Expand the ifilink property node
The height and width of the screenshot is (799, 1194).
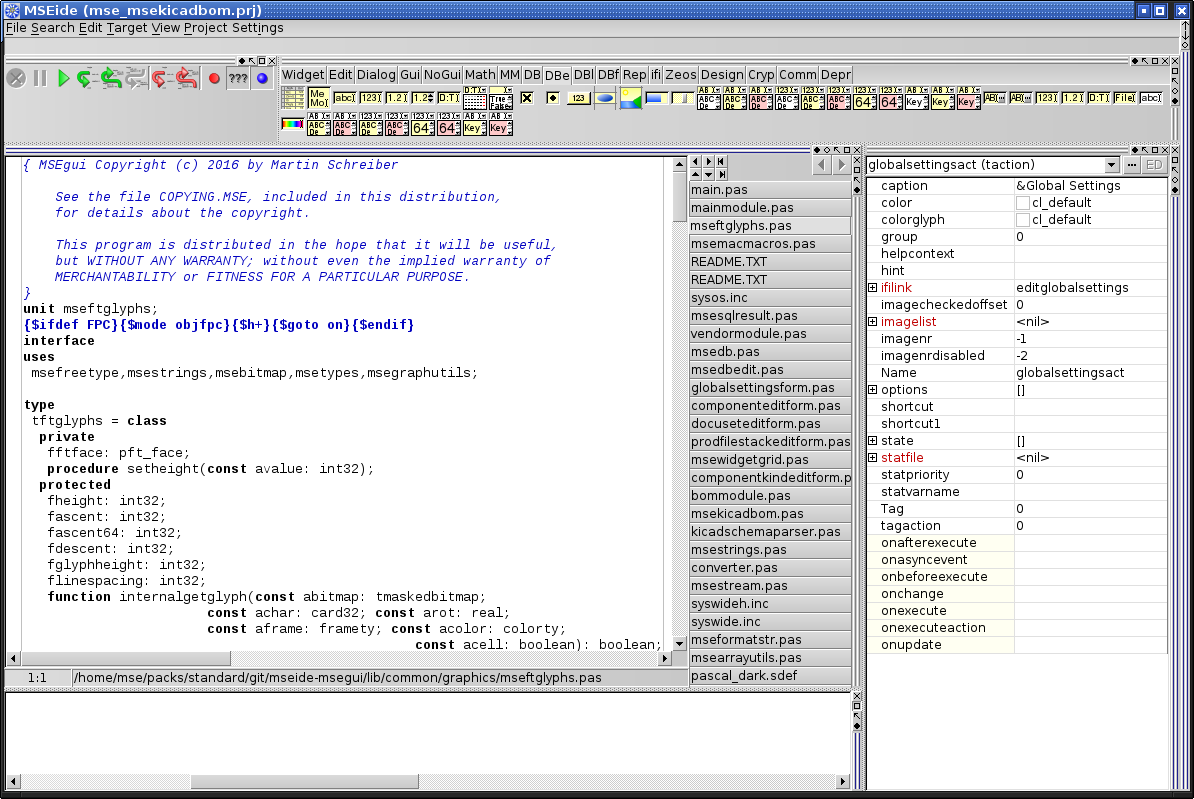pos(872,288)
